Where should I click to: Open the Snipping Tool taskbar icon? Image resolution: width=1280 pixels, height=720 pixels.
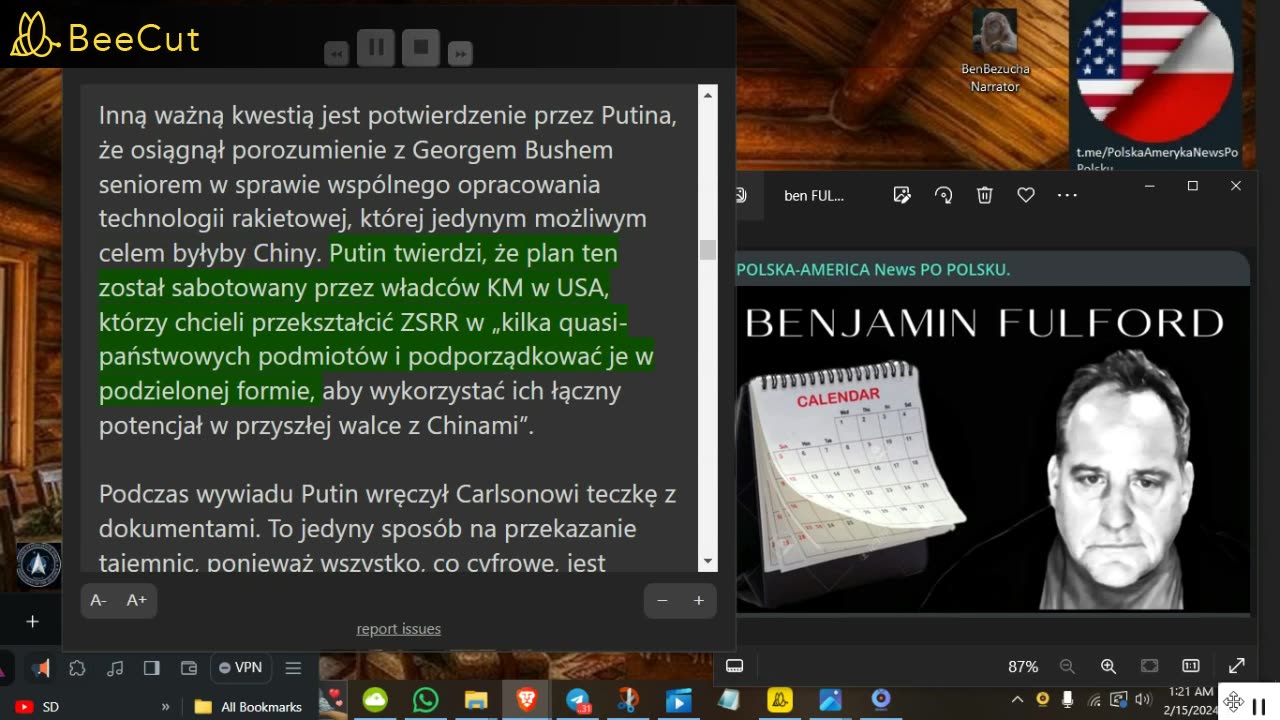628,700
